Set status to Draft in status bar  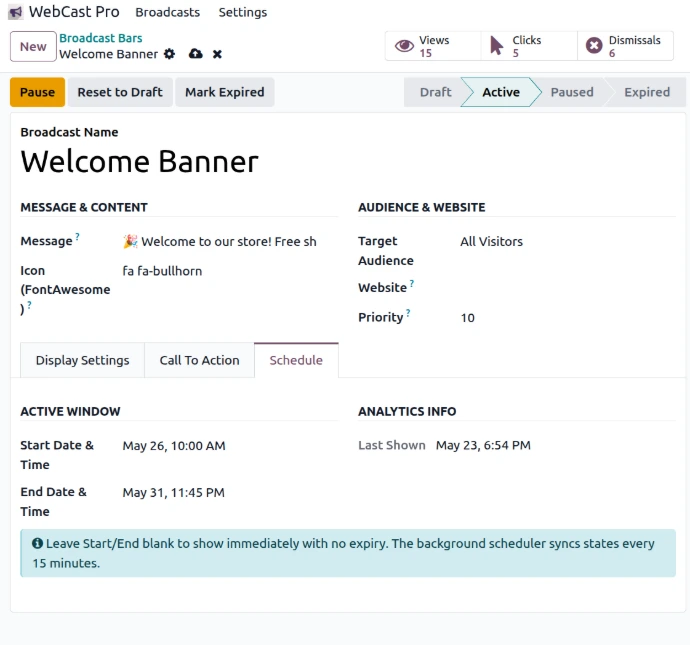click(435, 92)
